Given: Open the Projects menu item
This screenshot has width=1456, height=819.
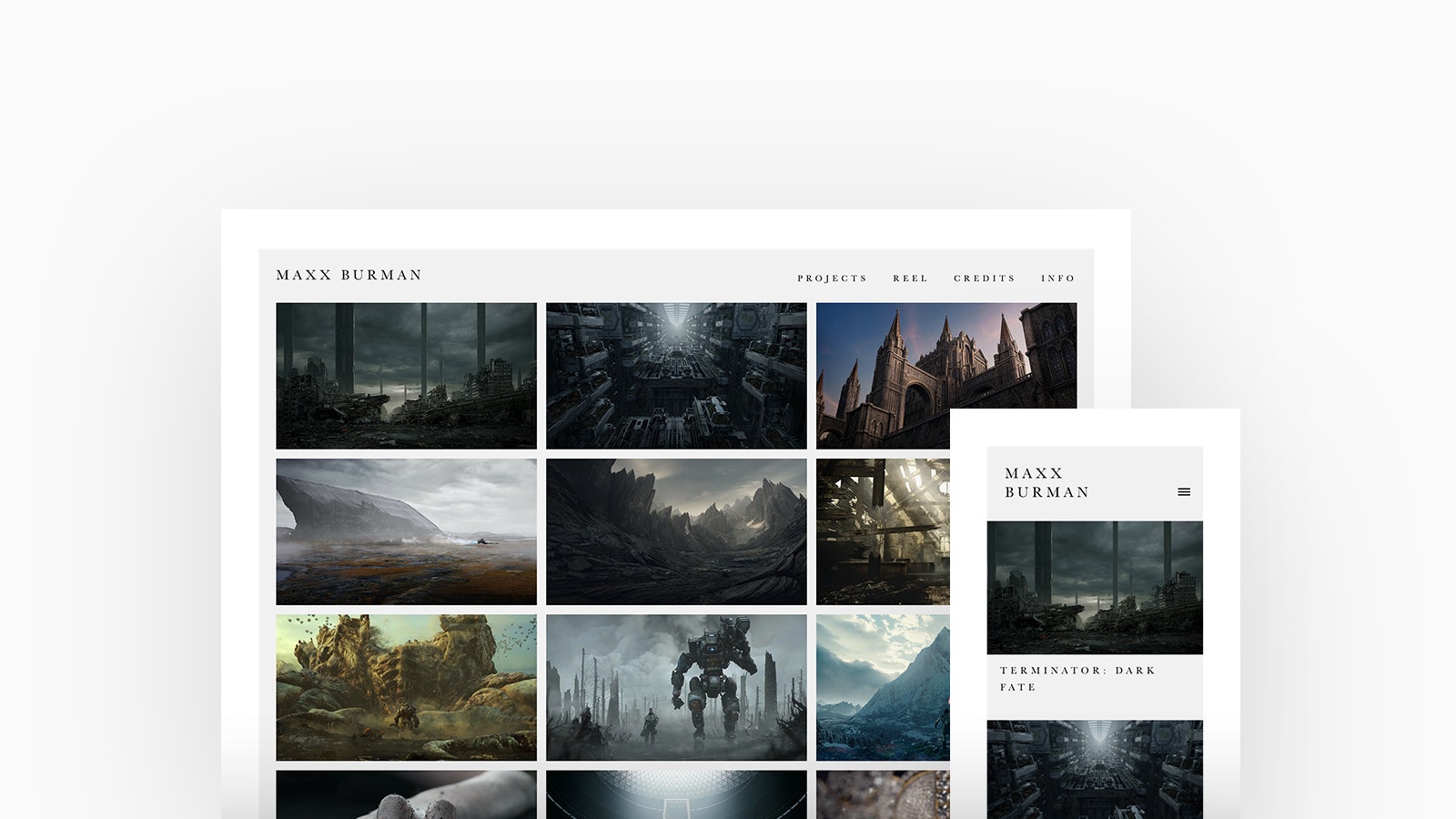Looking at the screenshot, I should [833, 278].
